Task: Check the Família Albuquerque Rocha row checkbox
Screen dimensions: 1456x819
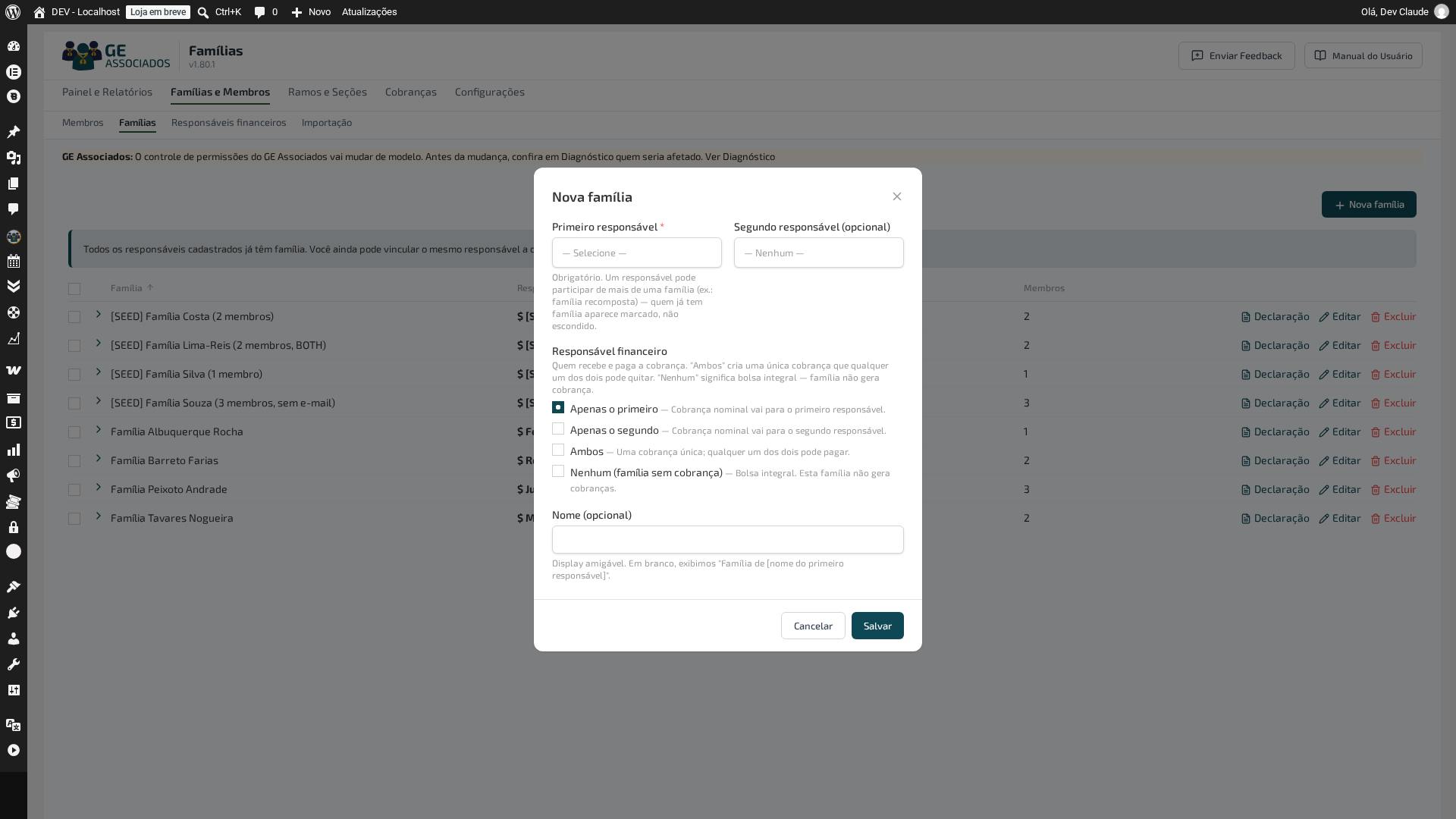Action: point(74,432)
